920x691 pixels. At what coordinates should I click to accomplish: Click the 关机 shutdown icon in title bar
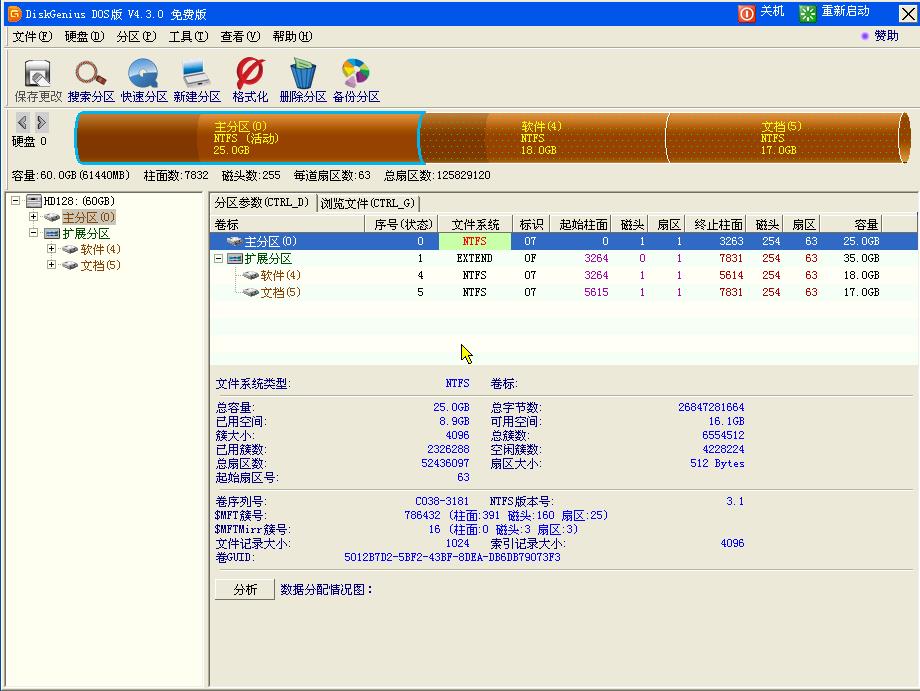click(x=746, y=13)
